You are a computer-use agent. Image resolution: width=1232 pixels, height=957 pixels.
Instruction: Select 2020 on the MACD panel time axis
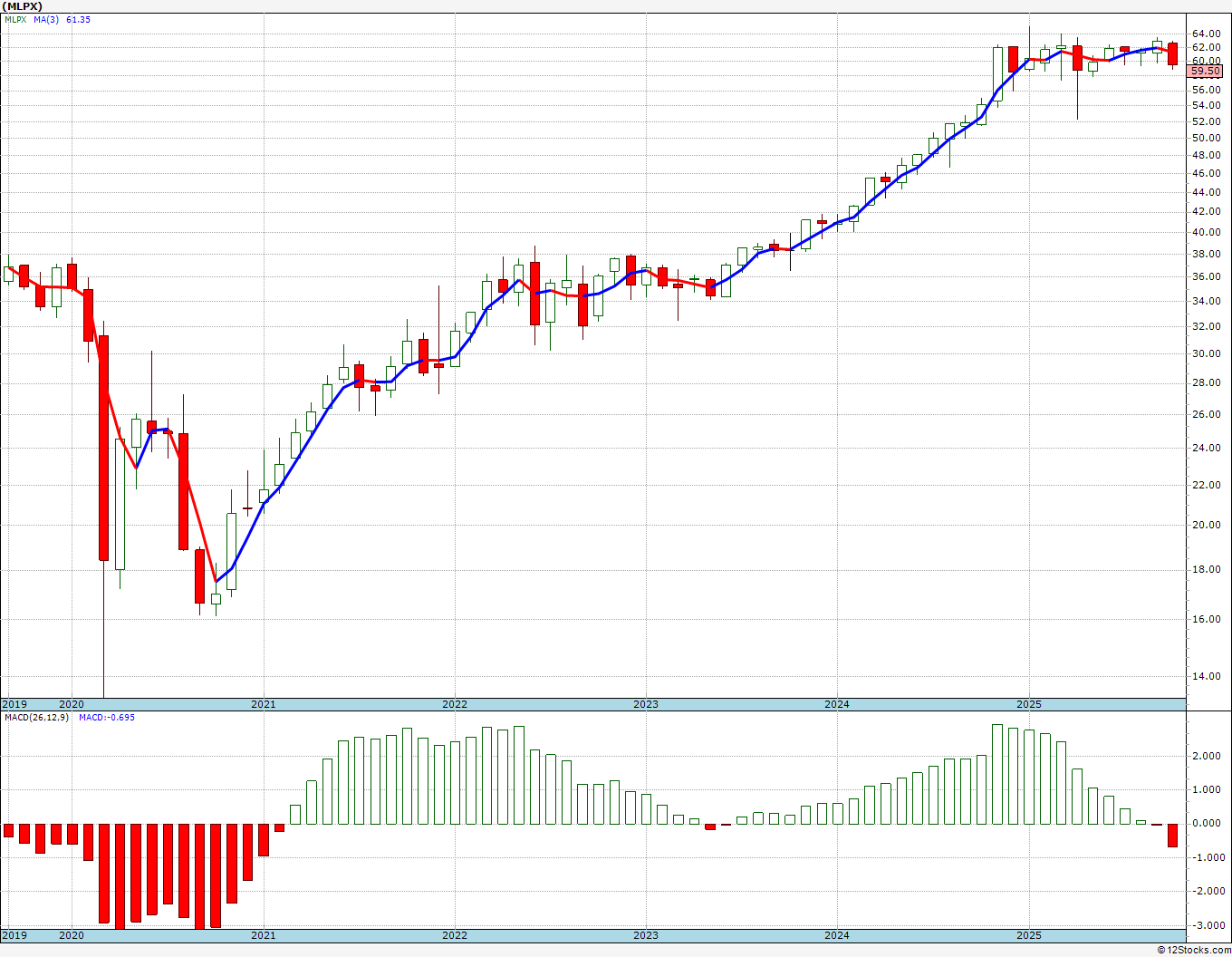(x=71, y=935)
